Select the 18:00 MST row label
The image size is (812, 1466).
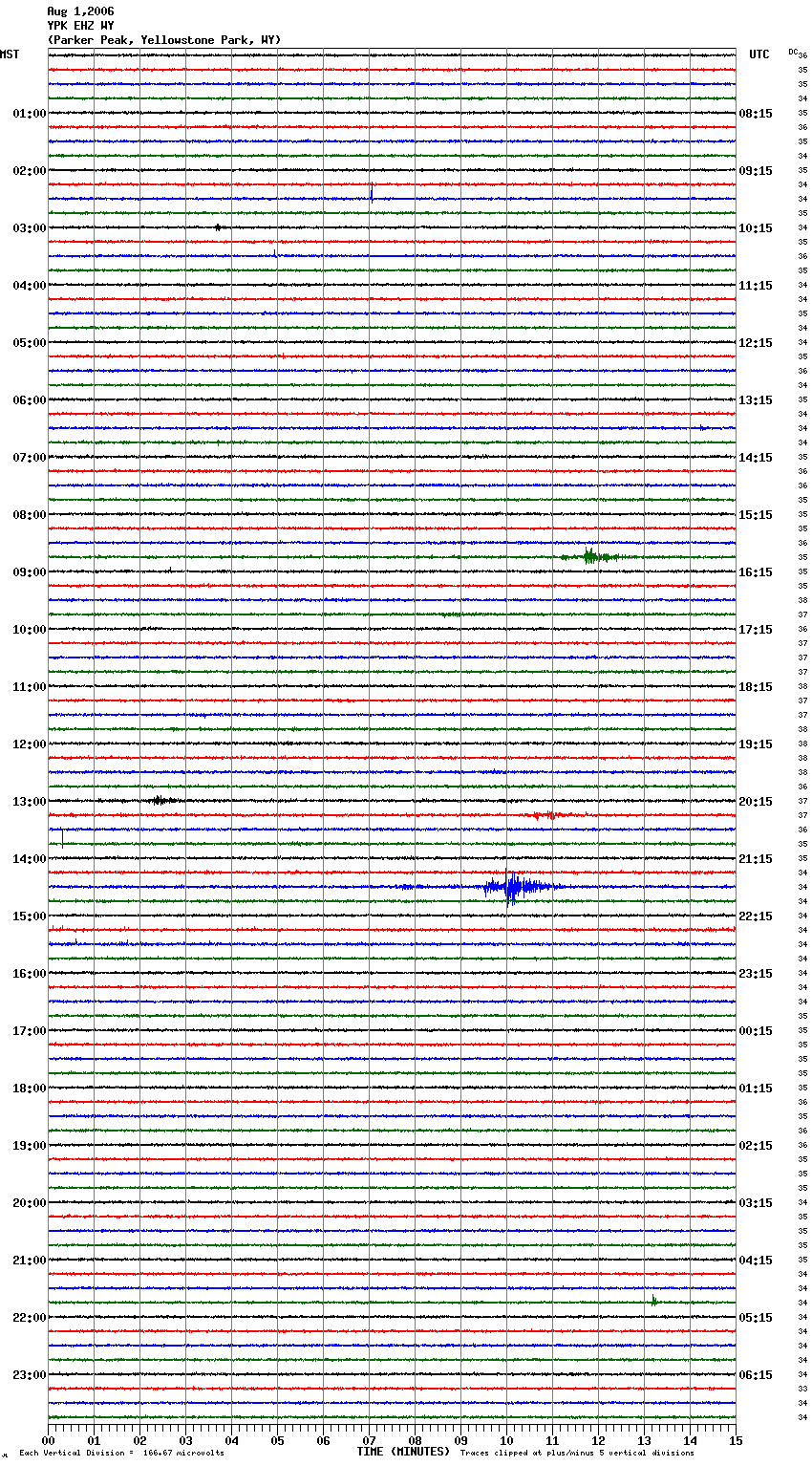pyautogui.click(x=30, y=1089)
